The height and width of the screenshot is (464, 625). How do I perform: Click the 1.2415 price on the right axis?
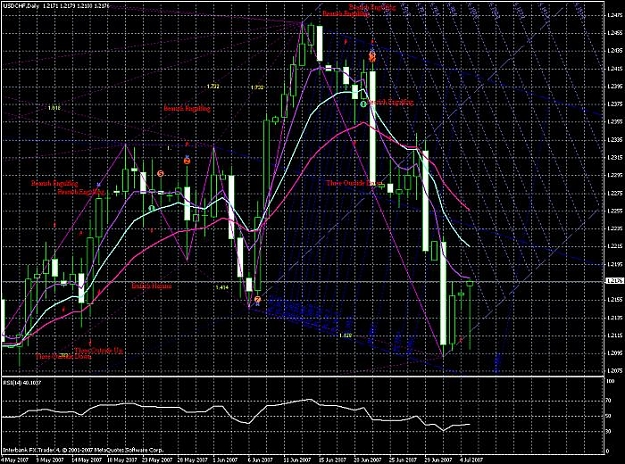point(613,69)
